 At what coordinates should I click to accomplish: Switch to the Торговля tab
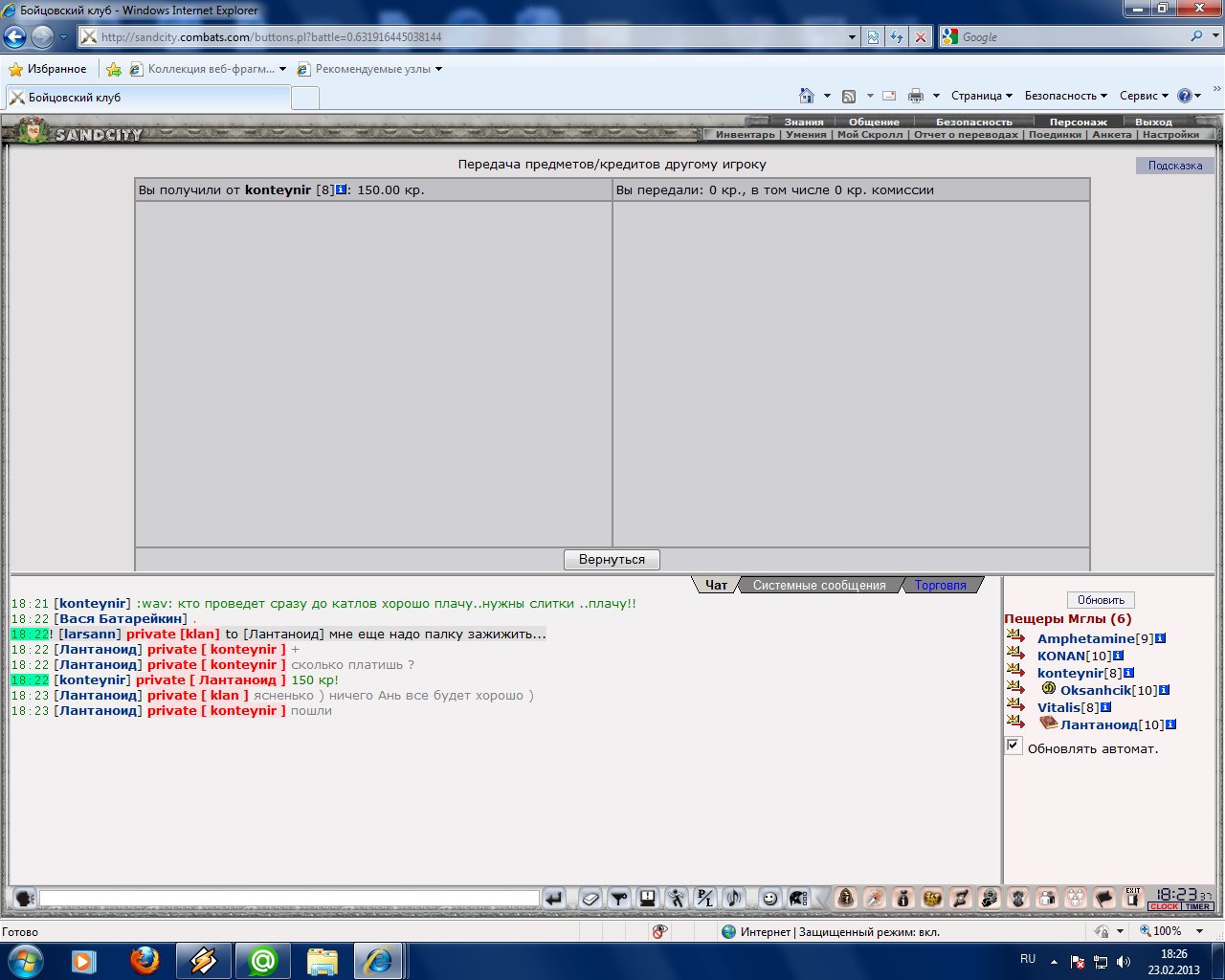[x=941, y=585]
